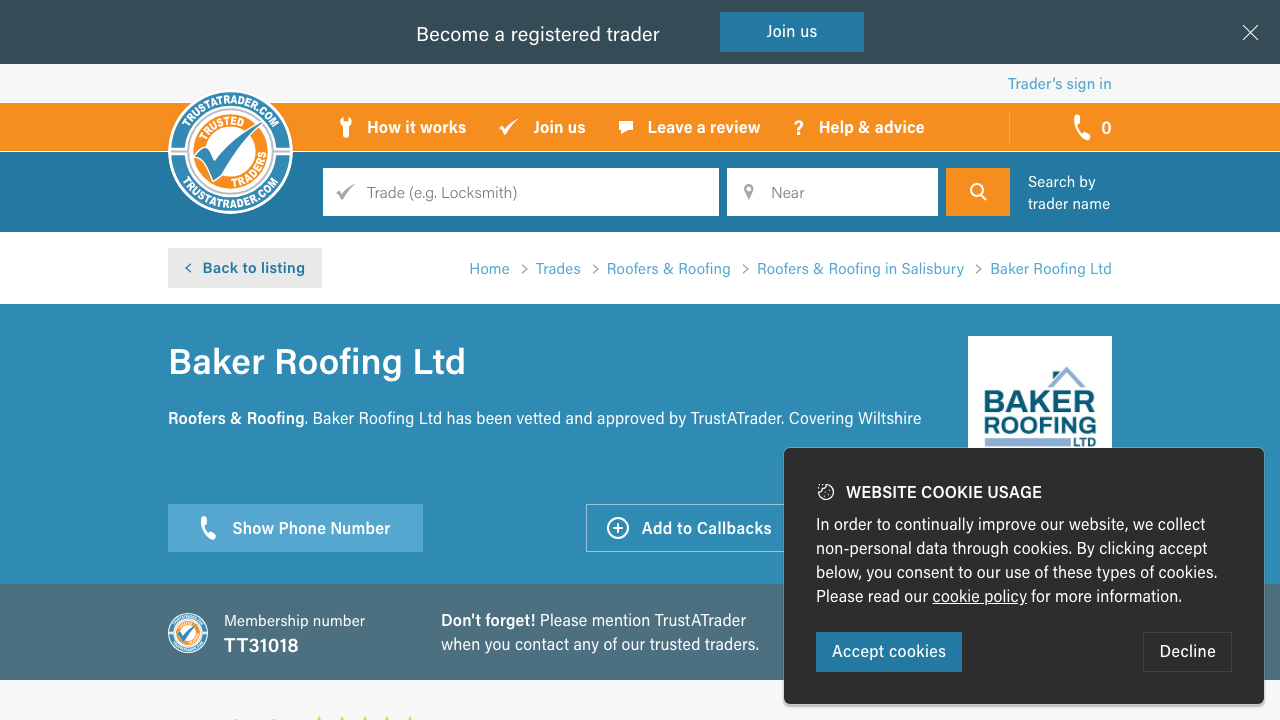This screenshot has height=720, width=1280.
Task: Click the speech bubble icon near Leave a review
Action: pos(626,127)
